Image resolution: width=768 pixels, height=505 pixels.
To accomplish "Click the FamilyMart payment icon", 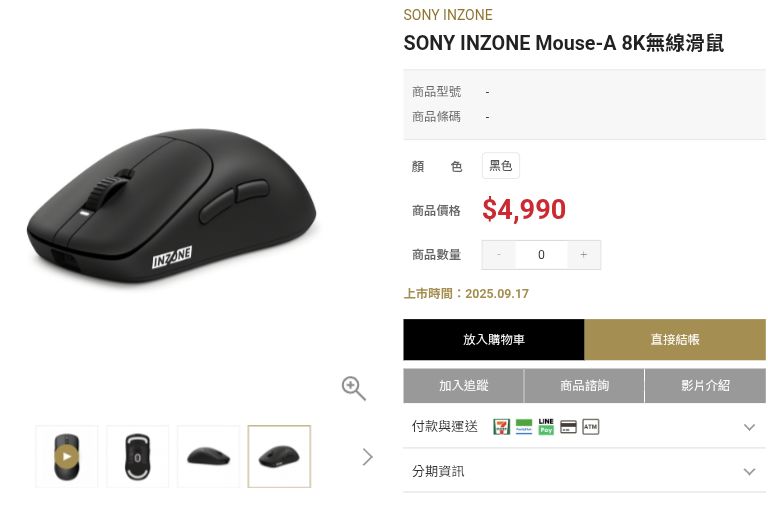I will [x=524, y=427].
